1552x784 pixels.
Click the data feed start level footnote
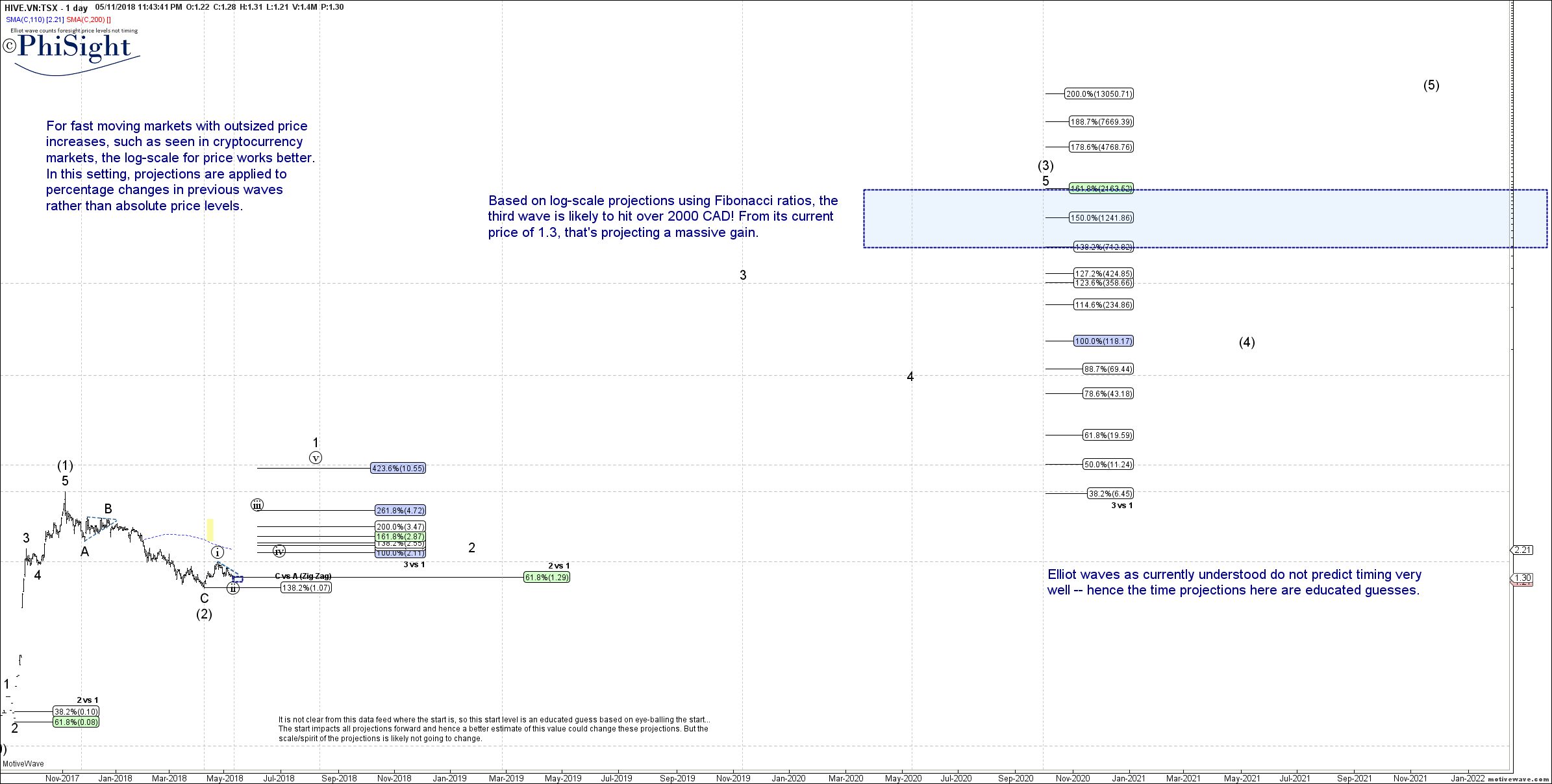pos(494,729)
